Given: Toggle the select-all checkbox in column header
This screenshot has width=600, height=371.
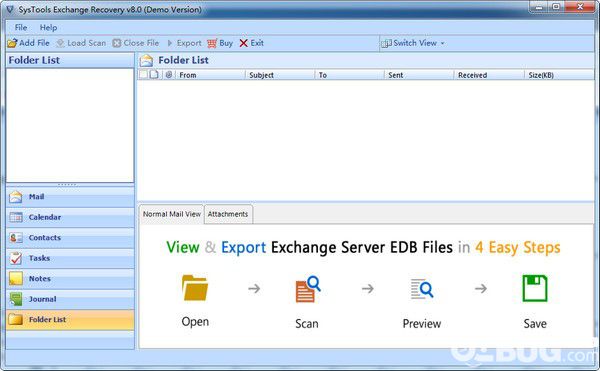Looking at the screenshot, I should tap(143, 75).
